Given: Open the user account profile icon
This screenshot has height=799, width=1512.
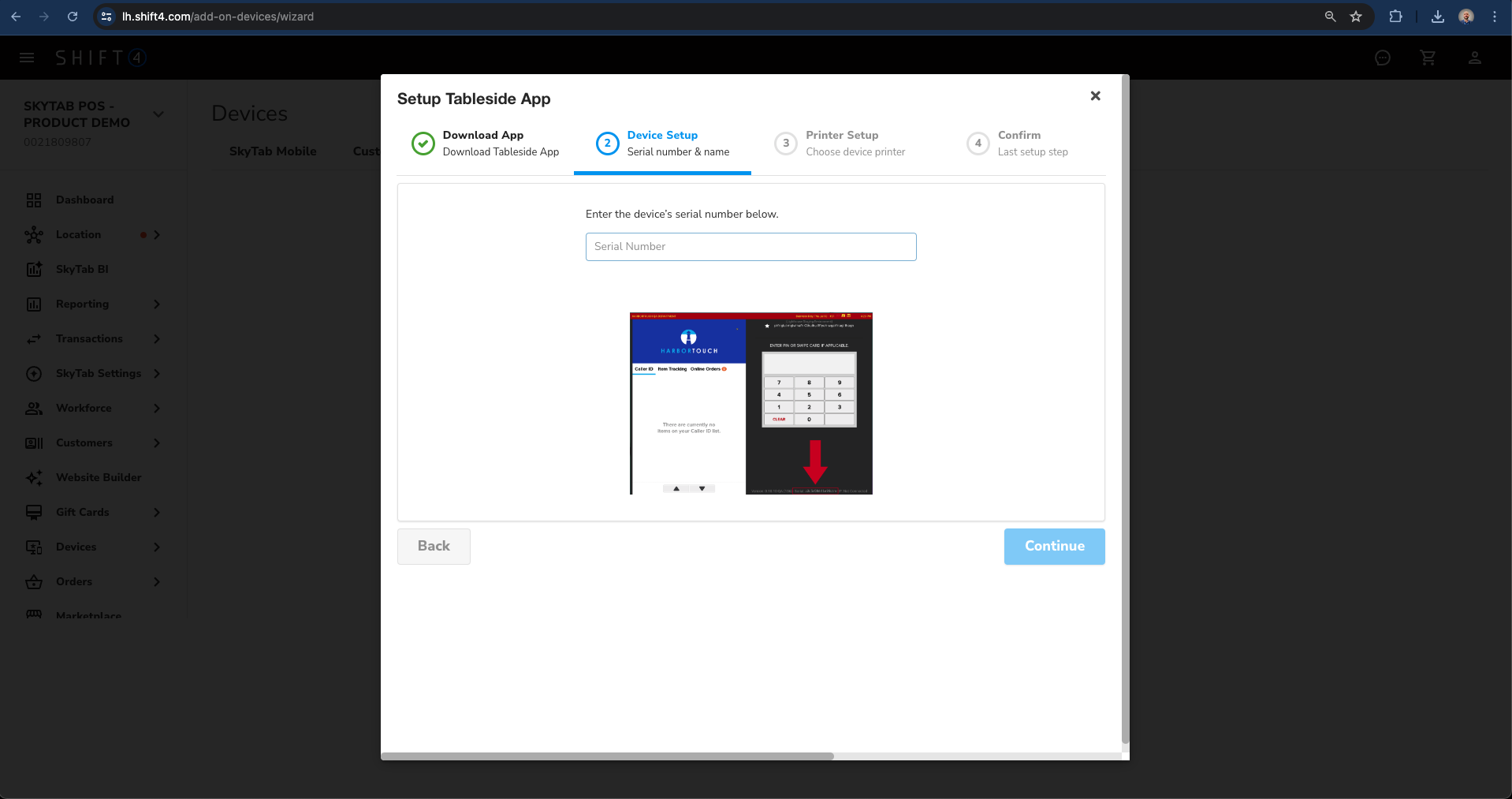Looking at the screenshot, I should click(x=1474, y=58).
